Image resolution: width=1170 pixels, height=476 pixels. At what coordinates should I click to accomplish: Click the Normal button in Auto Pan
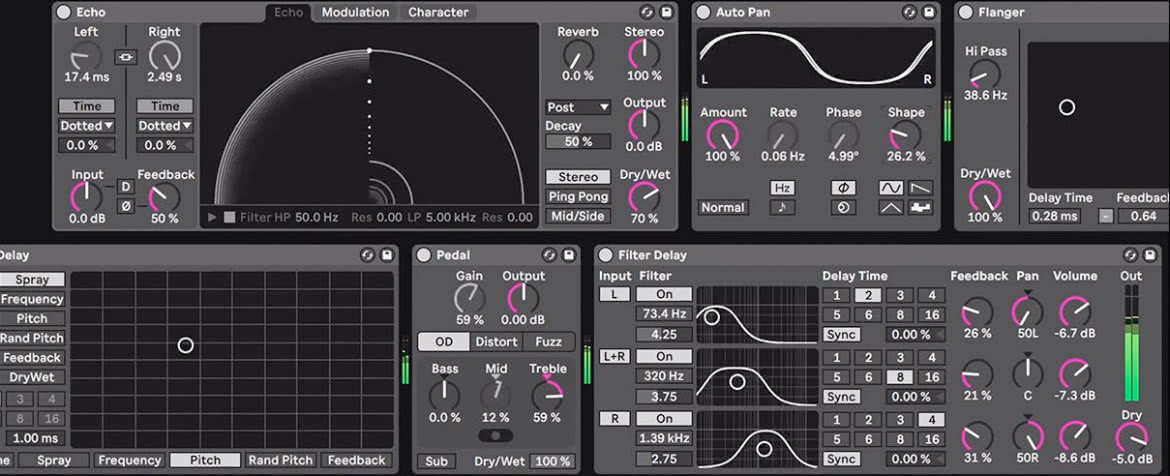pyautogui.click(x=723, y=207)
